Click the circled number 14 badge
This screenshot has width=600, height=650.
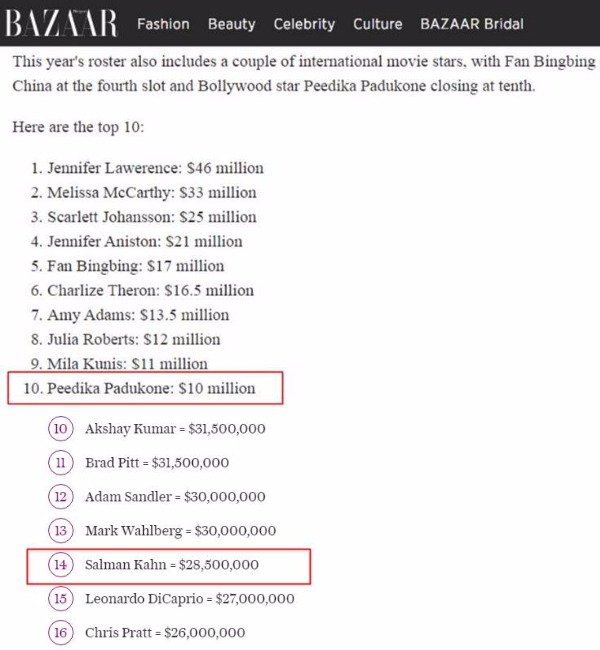coord(61,565)
